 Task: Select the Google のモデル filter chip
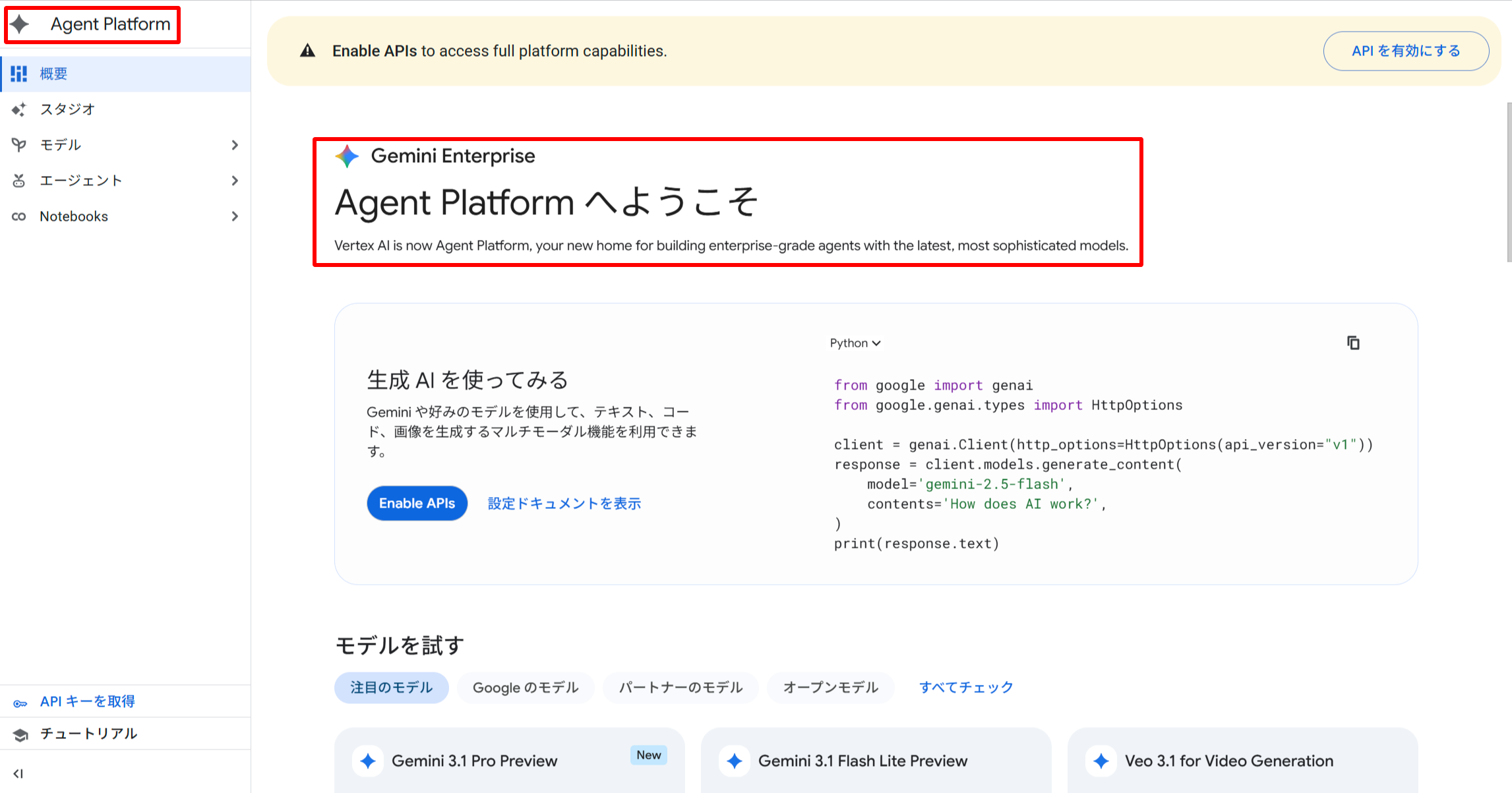[526, 688]
